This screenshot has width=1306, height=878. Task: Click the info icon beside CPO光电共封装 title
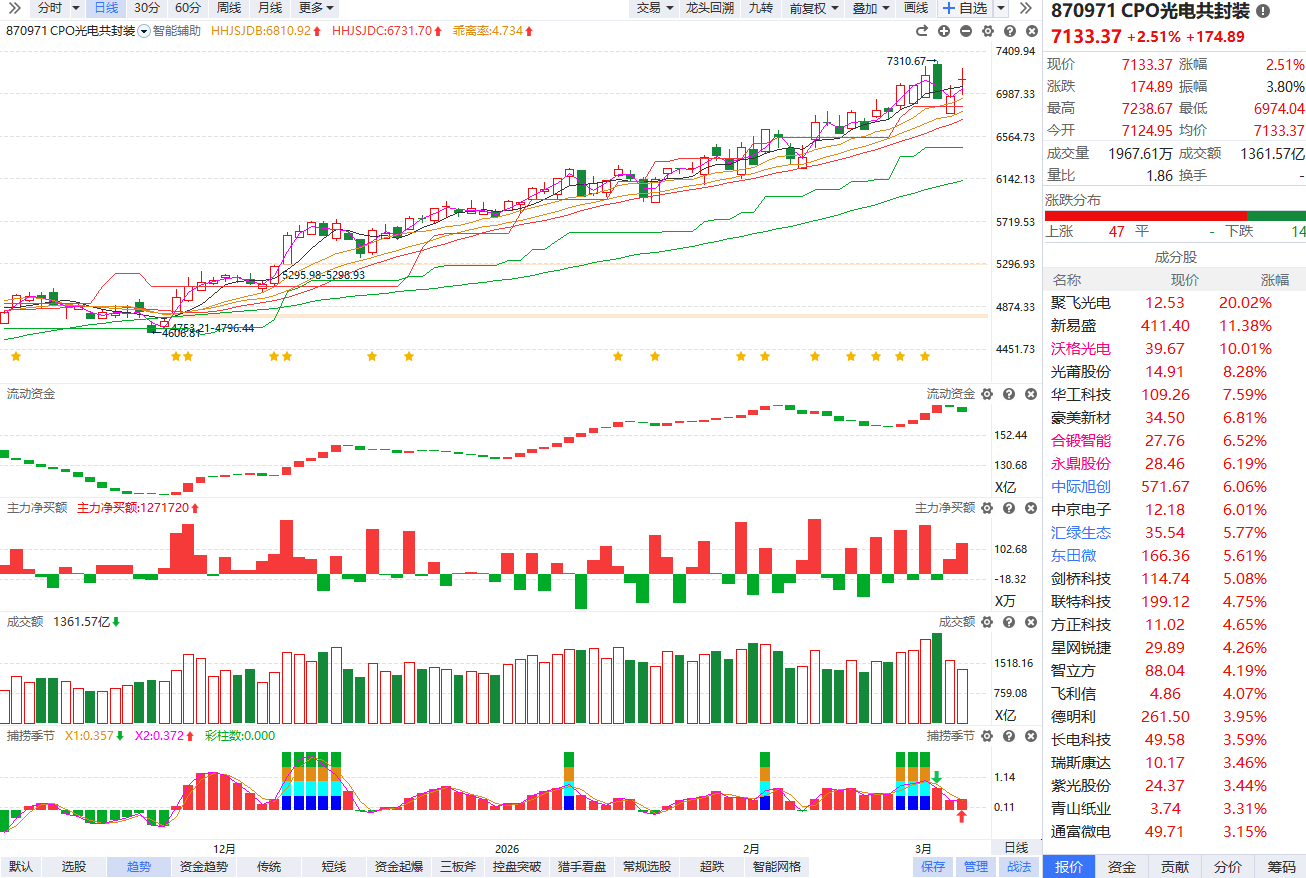(1263, 12)
